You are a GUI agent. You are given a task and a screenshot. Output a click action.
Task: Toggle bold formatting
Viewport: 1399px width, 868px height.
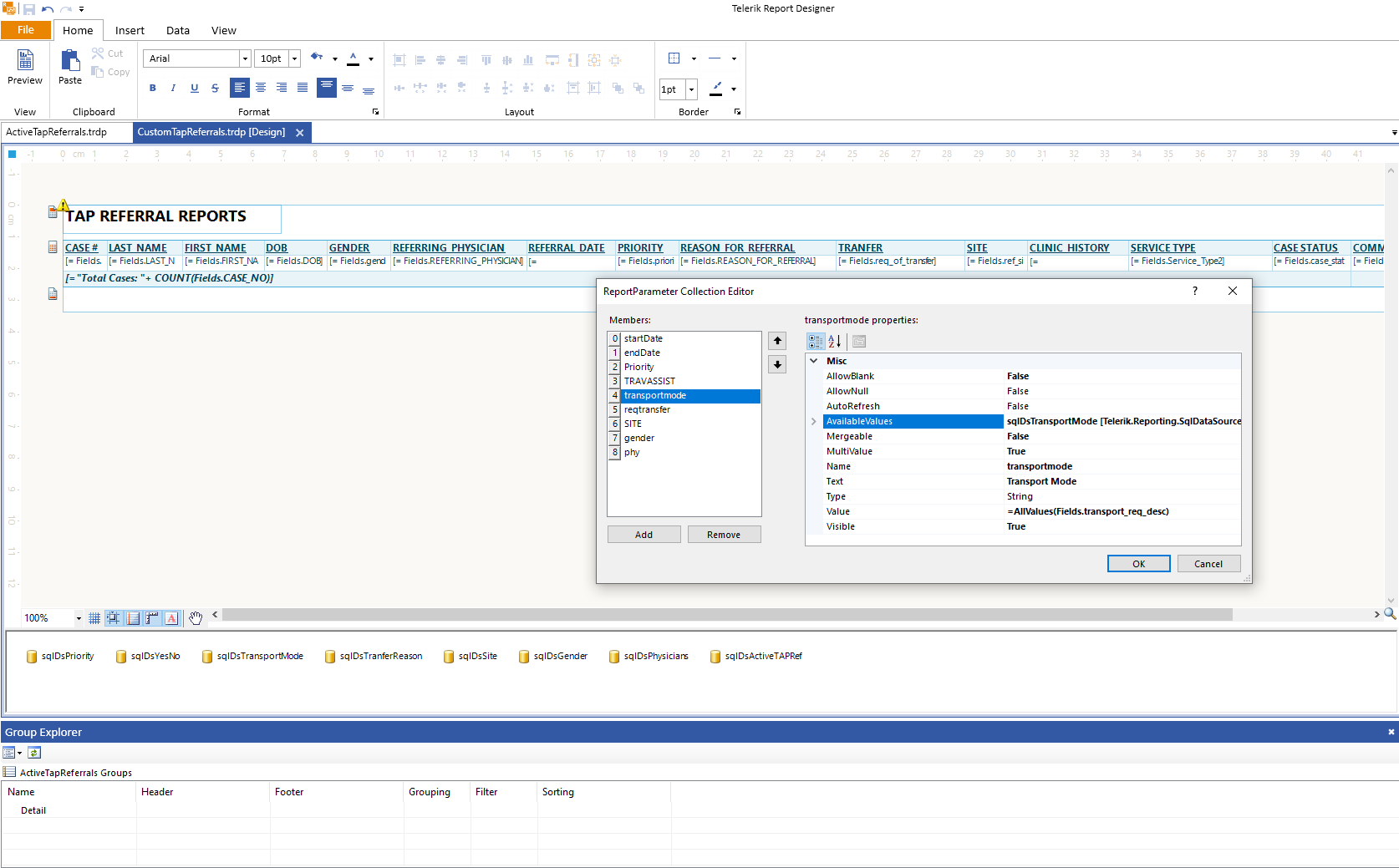152,88
